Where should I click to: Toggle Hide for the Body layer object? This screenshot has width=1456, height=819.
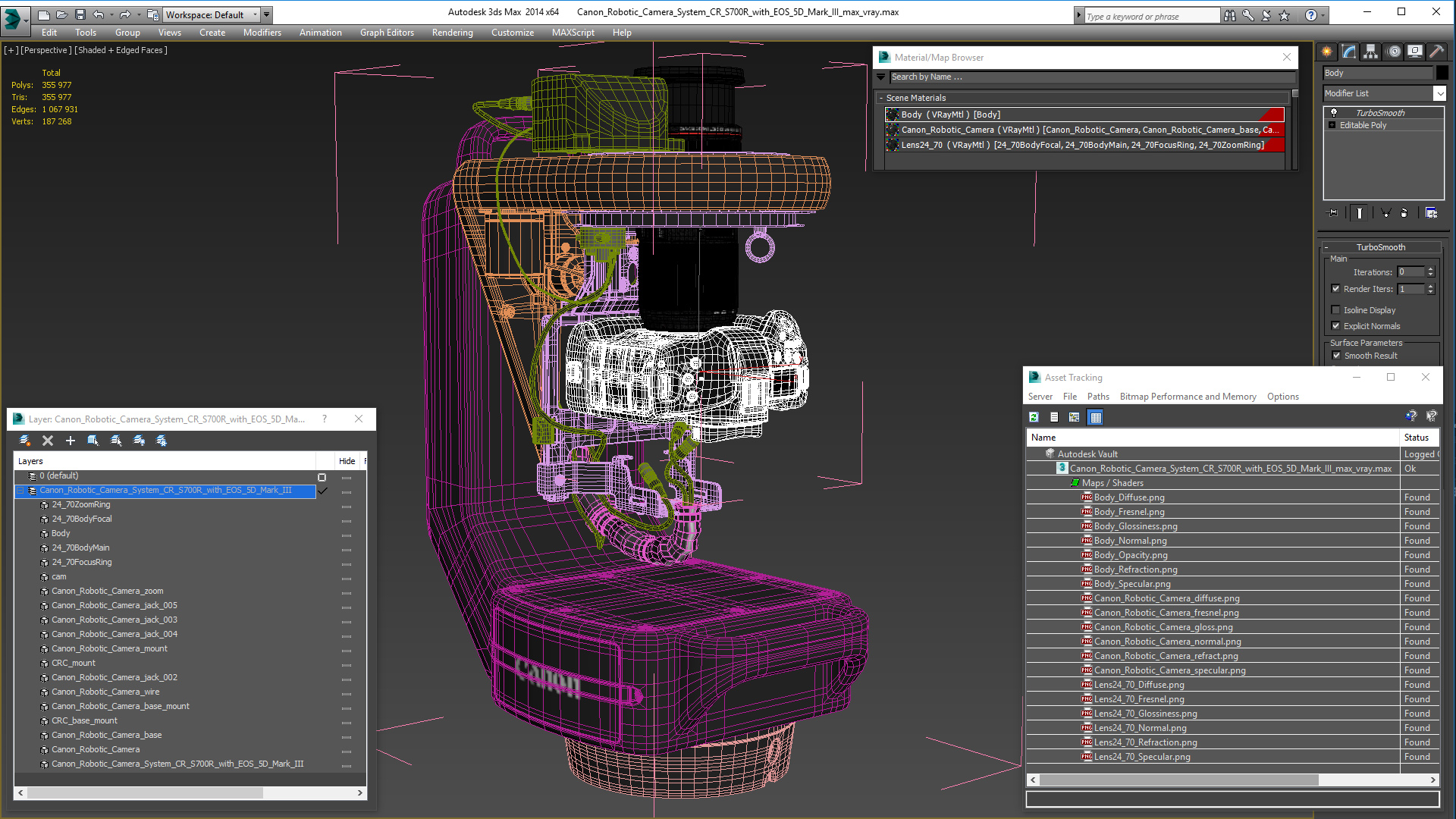click(x=347, y=535)
